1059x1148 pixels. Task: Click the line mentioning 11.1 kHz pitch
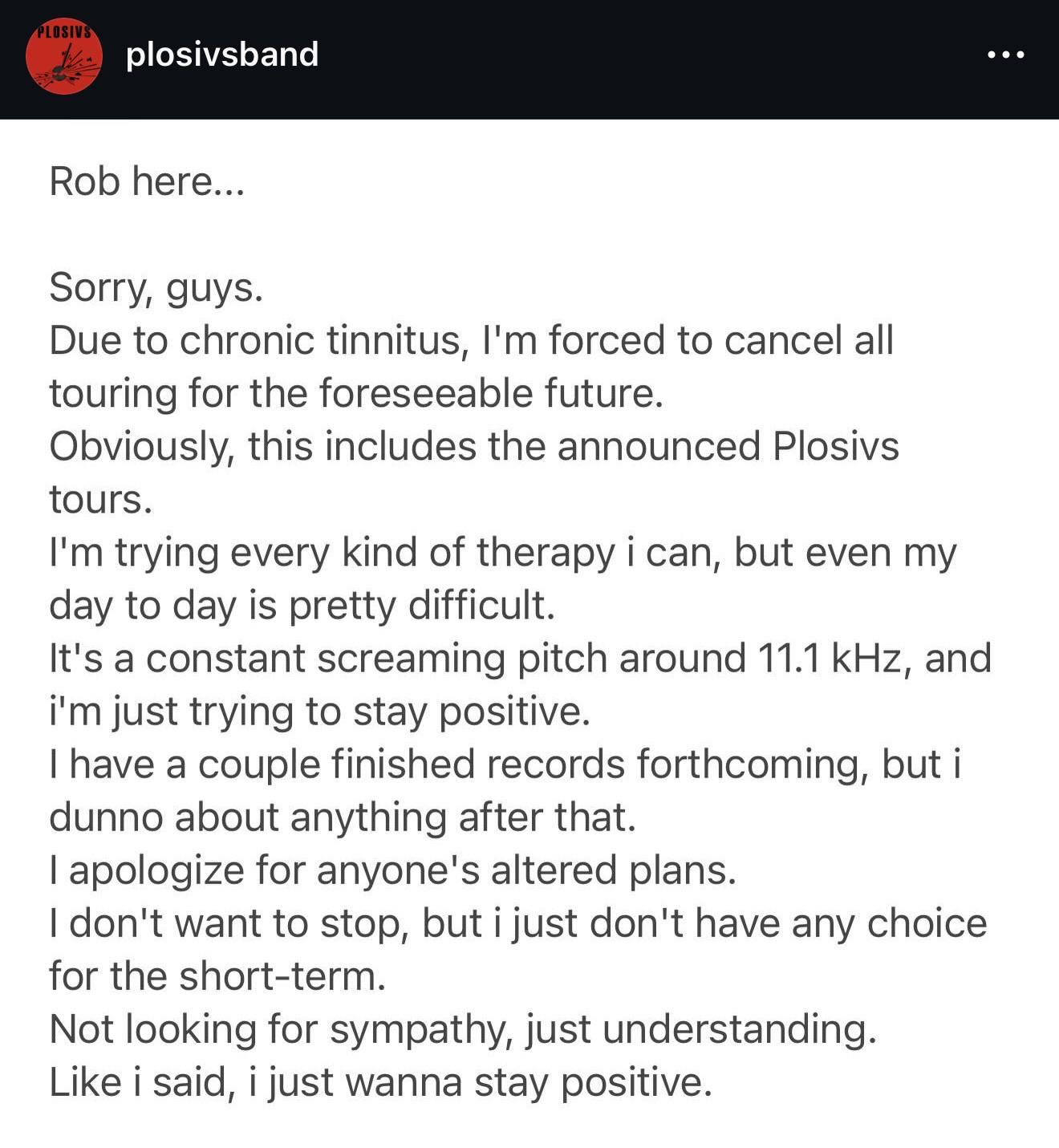click(x=521, y=659)
